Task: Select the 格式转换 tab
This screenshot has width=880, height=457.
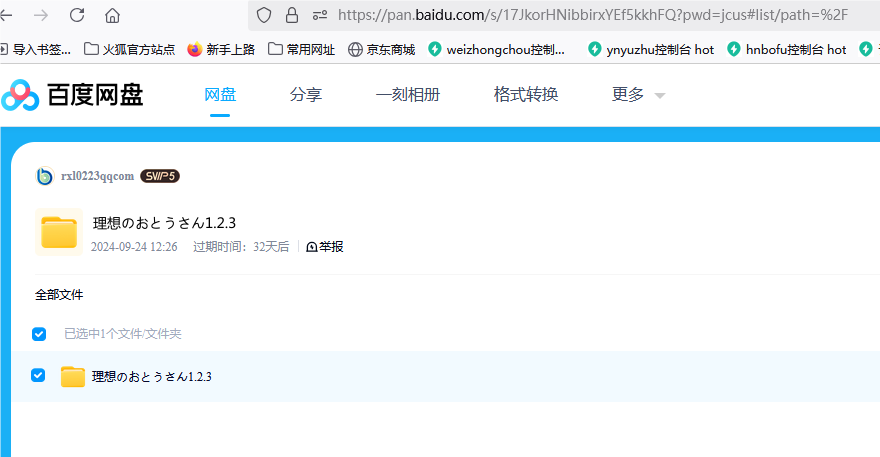Action: [x=526, y=95]
